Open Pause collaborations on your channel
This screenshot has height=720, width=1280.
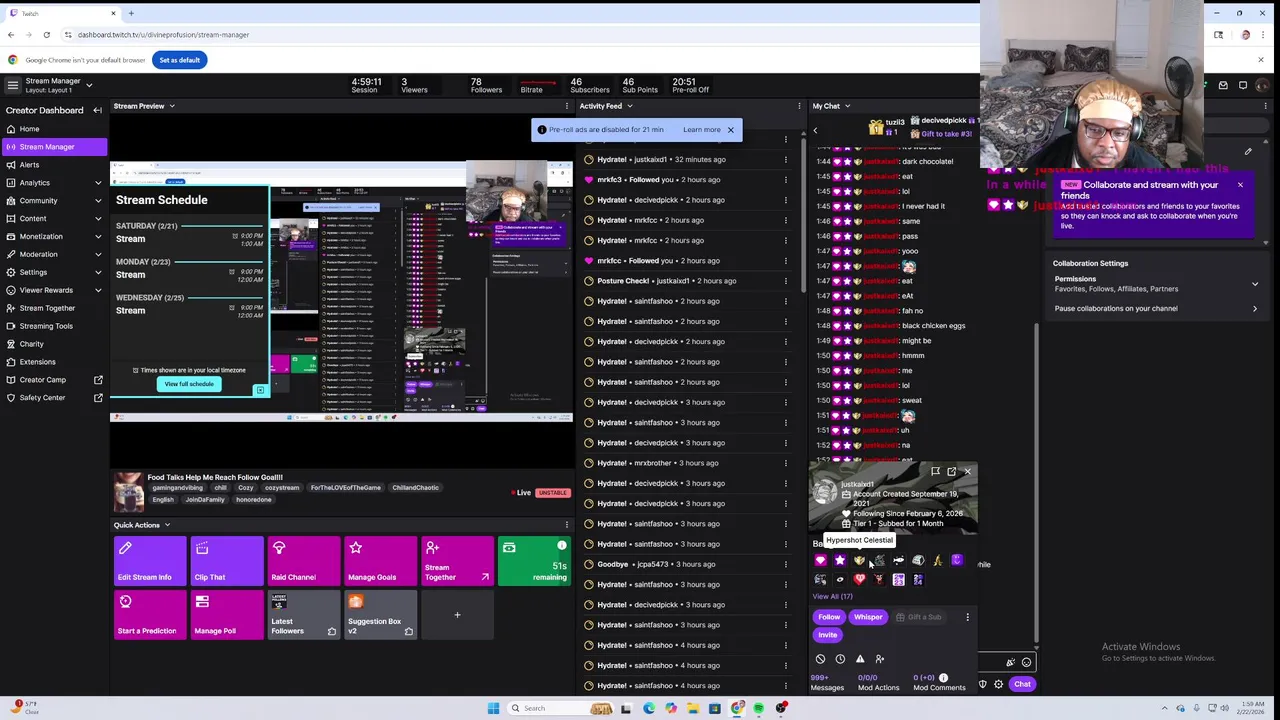point(1157,308)
